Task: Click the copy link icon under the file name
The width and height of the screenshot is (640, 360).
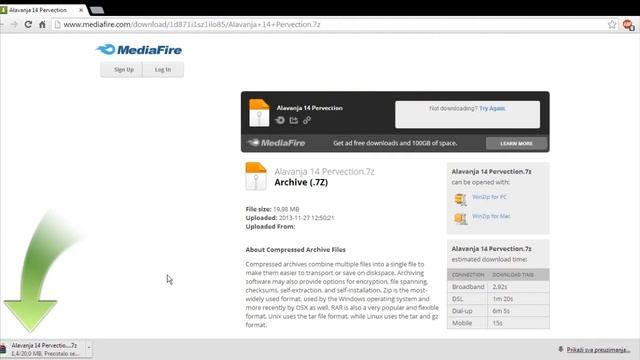Action: 307,120
